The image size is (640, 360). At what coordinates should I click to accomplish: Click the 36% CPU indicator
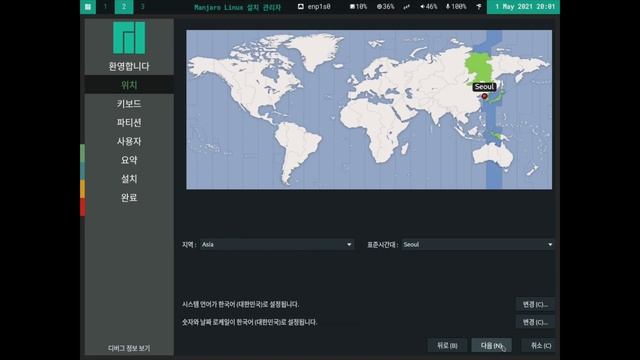point(385,7)
